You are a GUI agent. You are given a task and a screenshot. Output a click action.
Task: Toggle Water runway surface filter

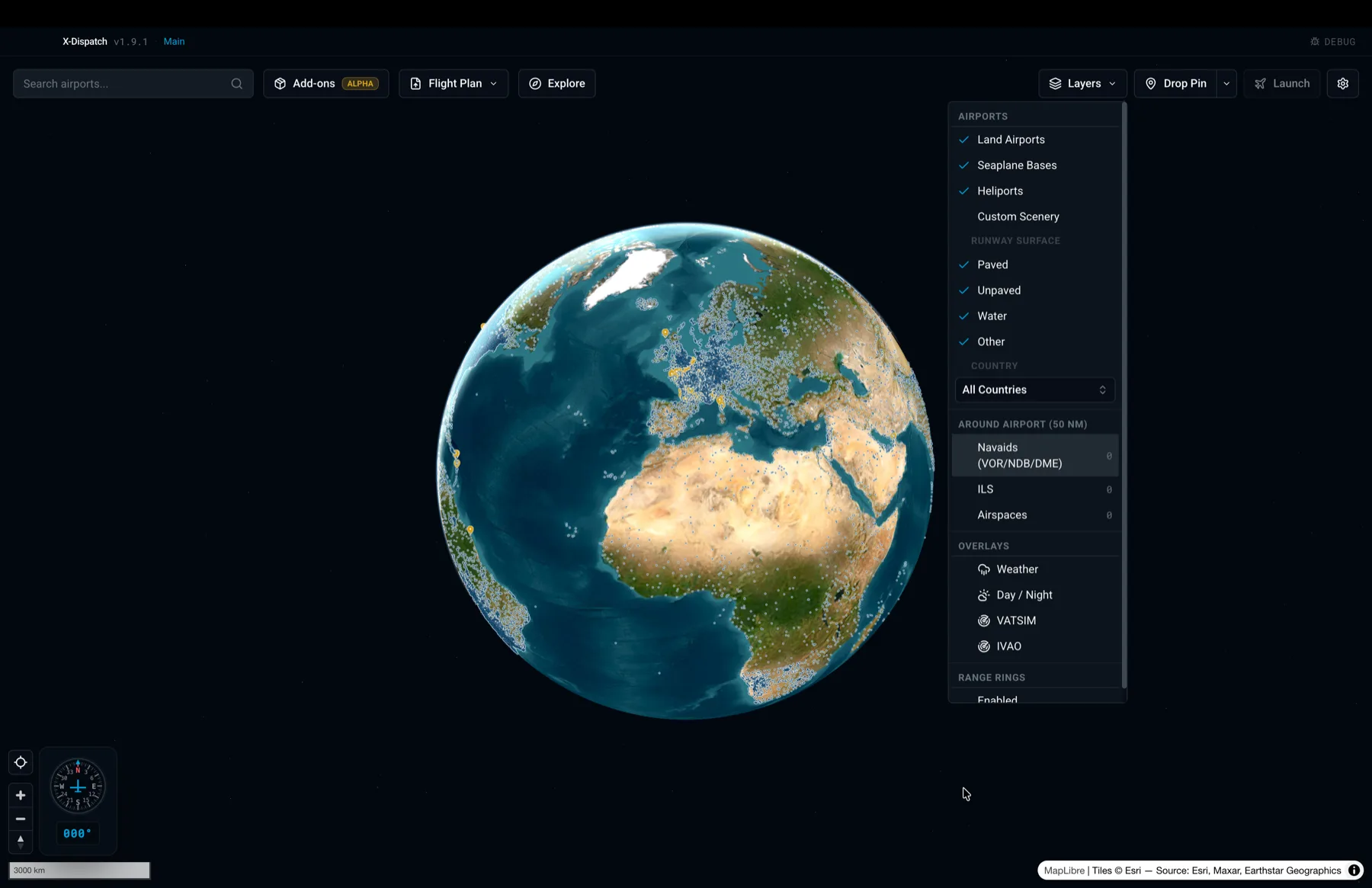[x=1035, y=316]
